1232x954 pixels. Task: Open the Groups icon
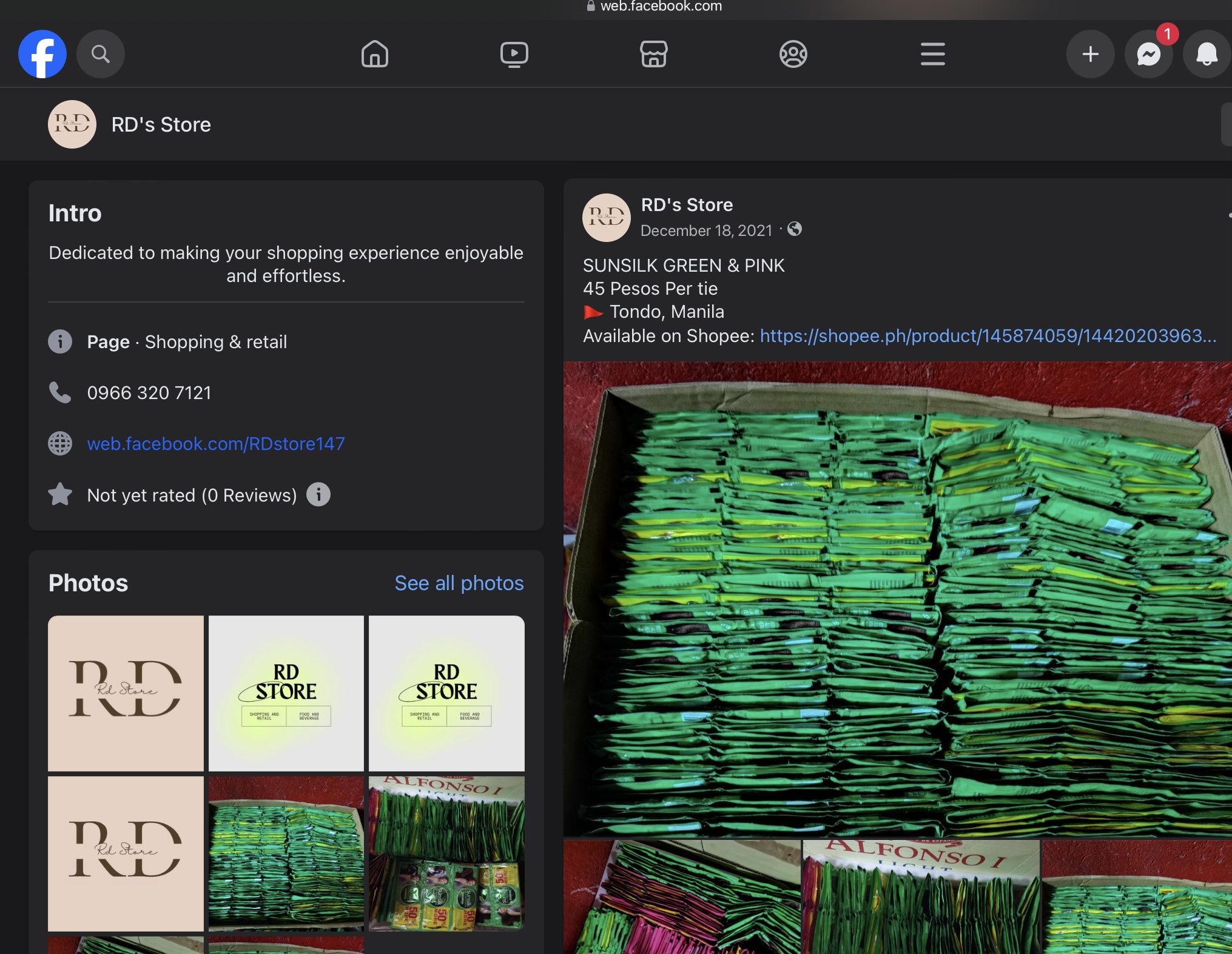pos(793,54)
